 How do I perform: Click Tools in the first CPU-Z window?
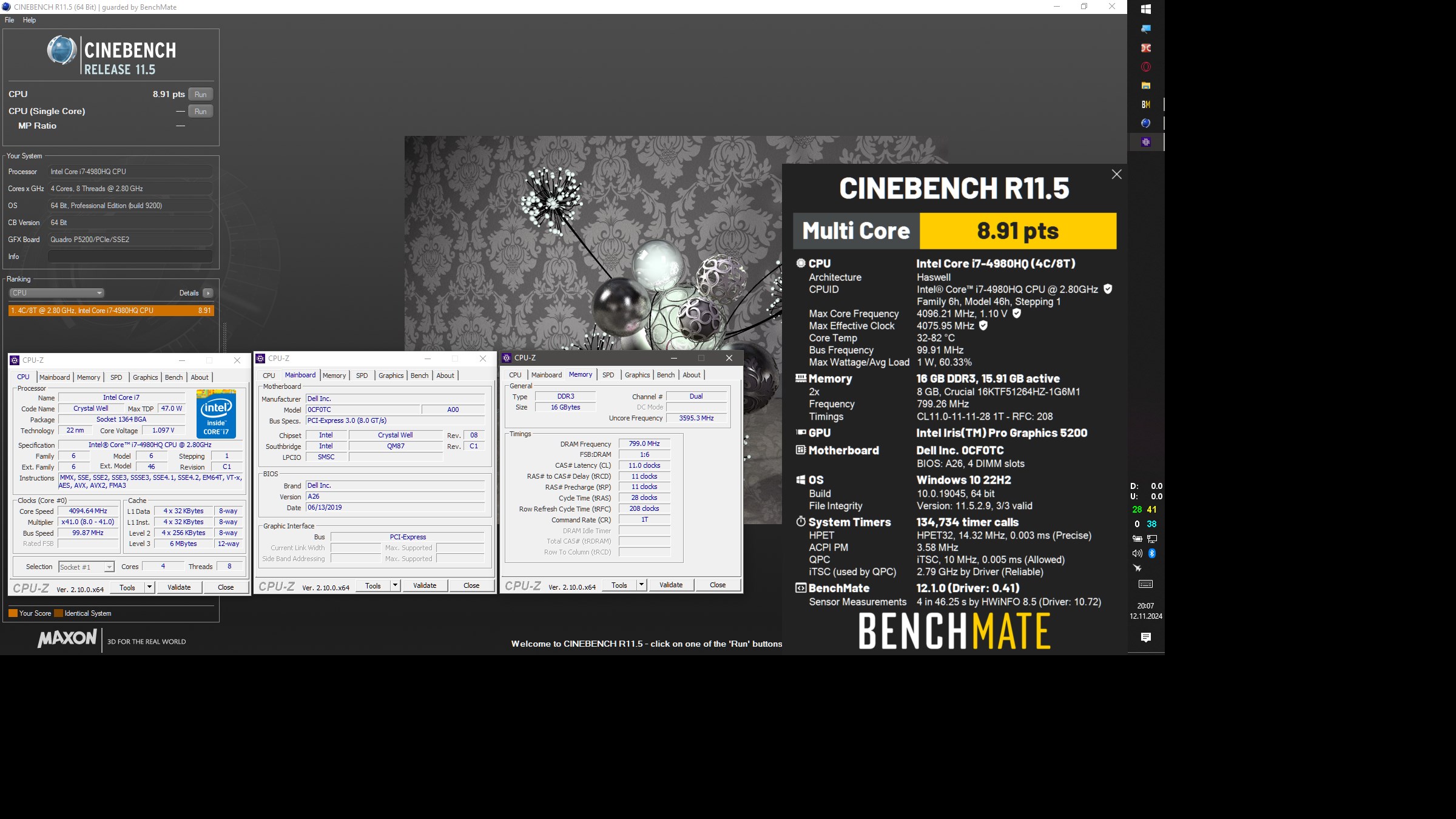(x=127, y=587)
